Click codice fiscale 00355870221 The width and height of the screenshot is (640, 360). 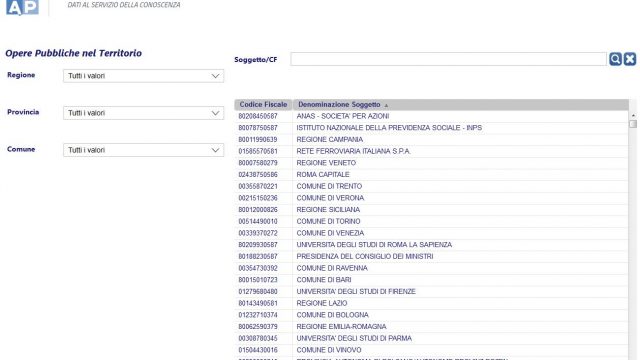pos(258,187)
